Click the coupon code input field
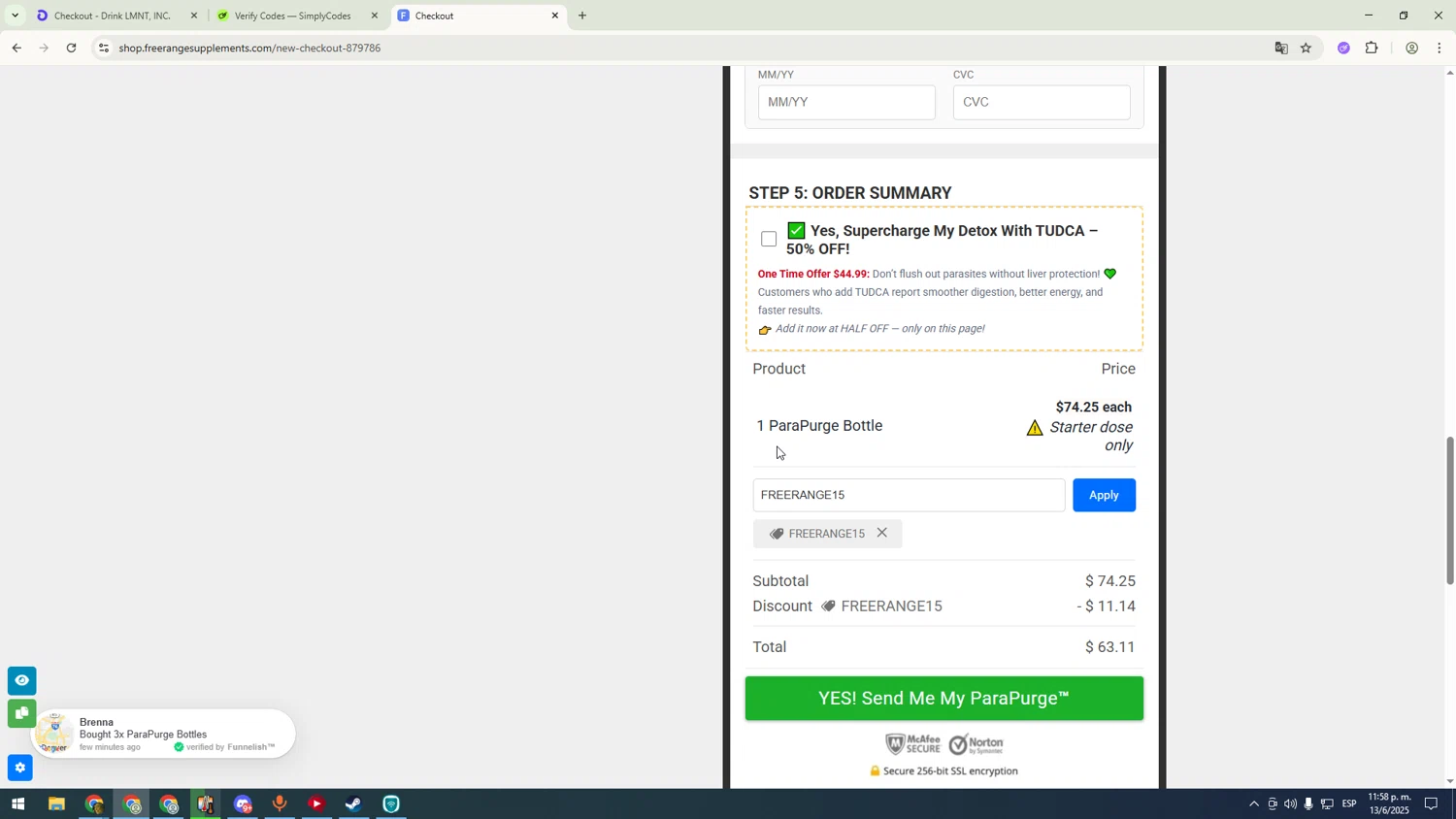The image size is (1456, 819). [909, 495]
